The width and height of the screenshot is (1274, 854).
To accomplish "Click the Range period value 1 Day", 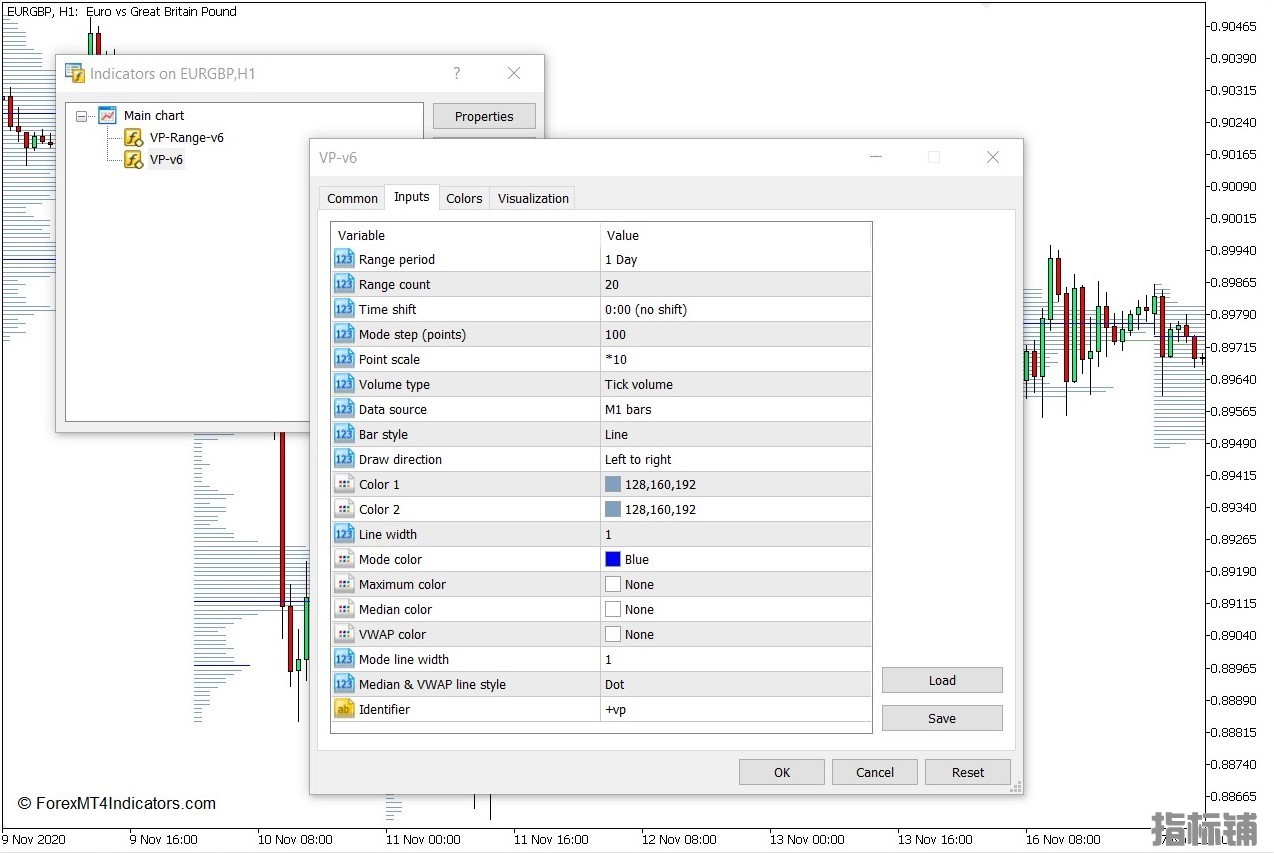I will click(x=621, y=259).
